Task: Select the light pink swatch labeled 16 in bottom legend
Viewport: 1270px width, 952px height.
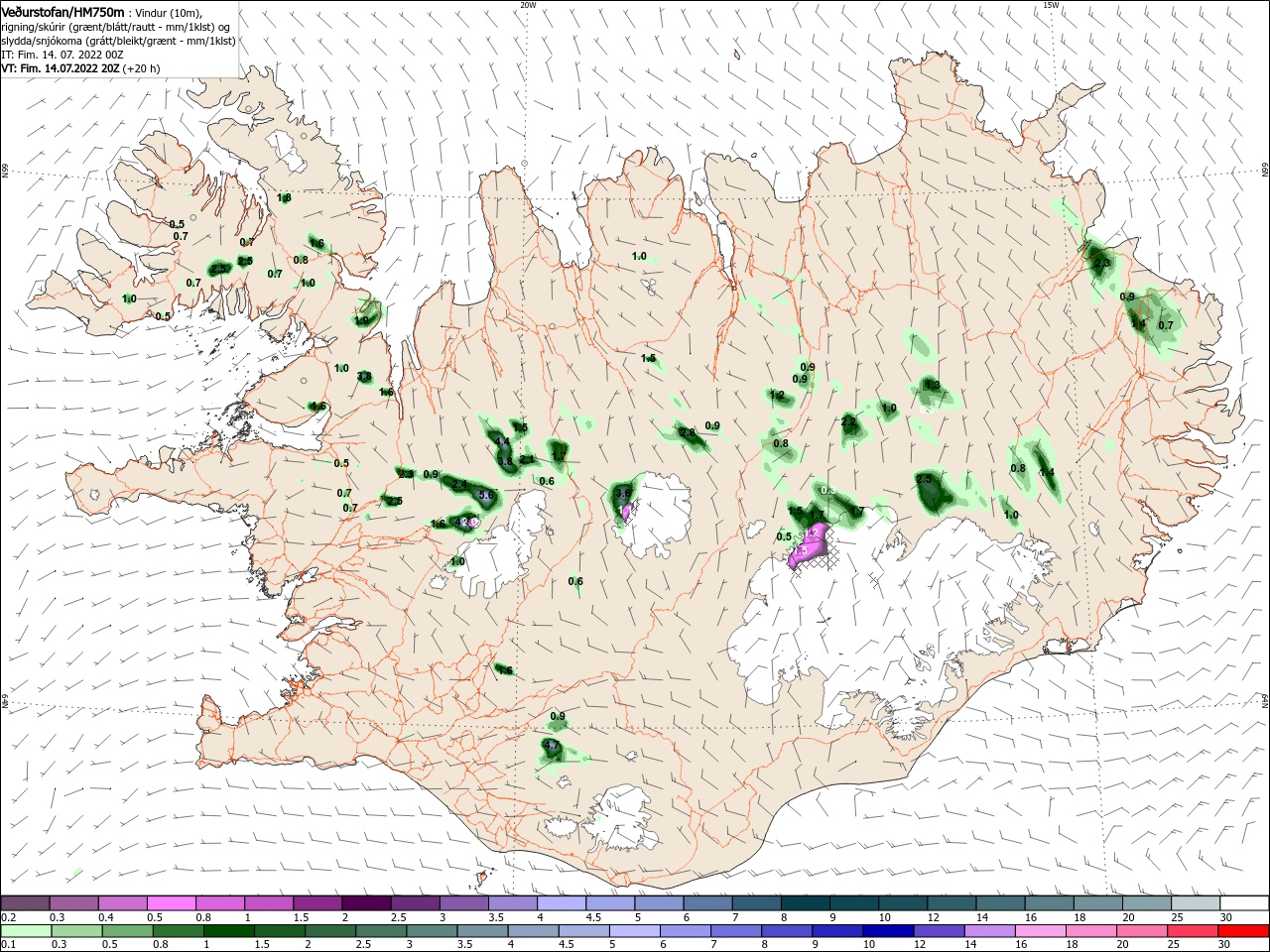Action: coord(1041,931)
